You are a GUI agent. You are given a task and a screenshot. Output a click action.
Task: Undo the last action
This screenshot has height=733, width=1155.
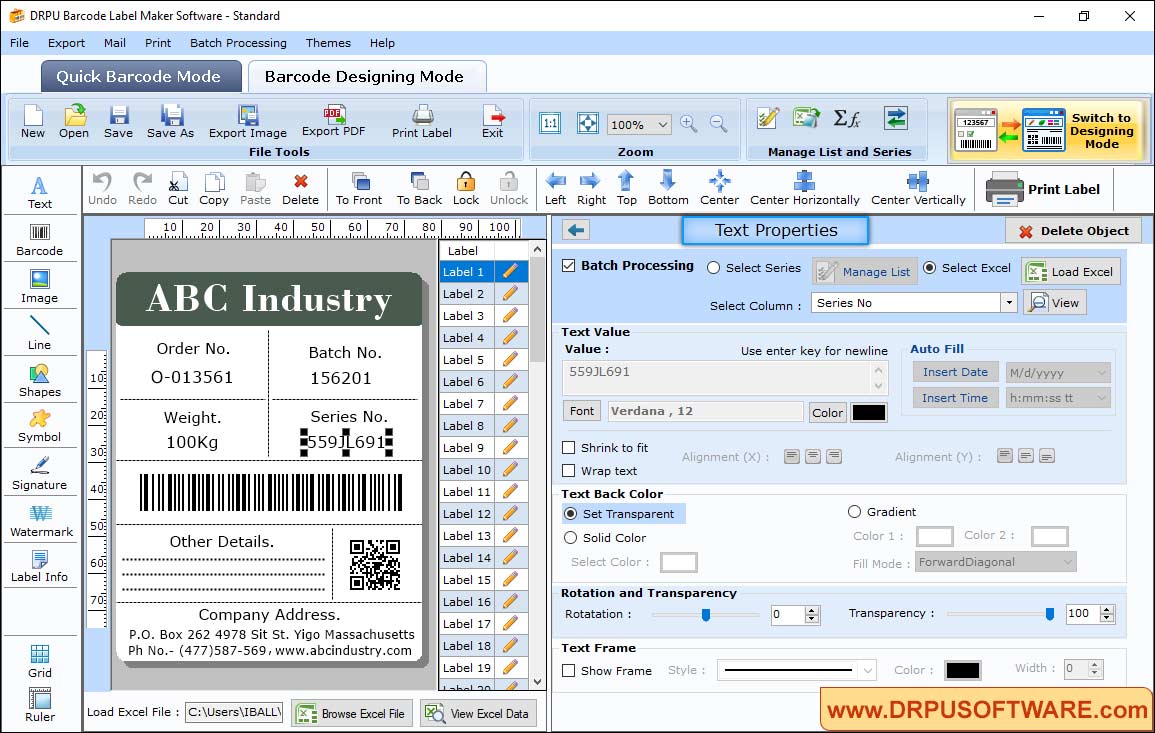(102, 189)
